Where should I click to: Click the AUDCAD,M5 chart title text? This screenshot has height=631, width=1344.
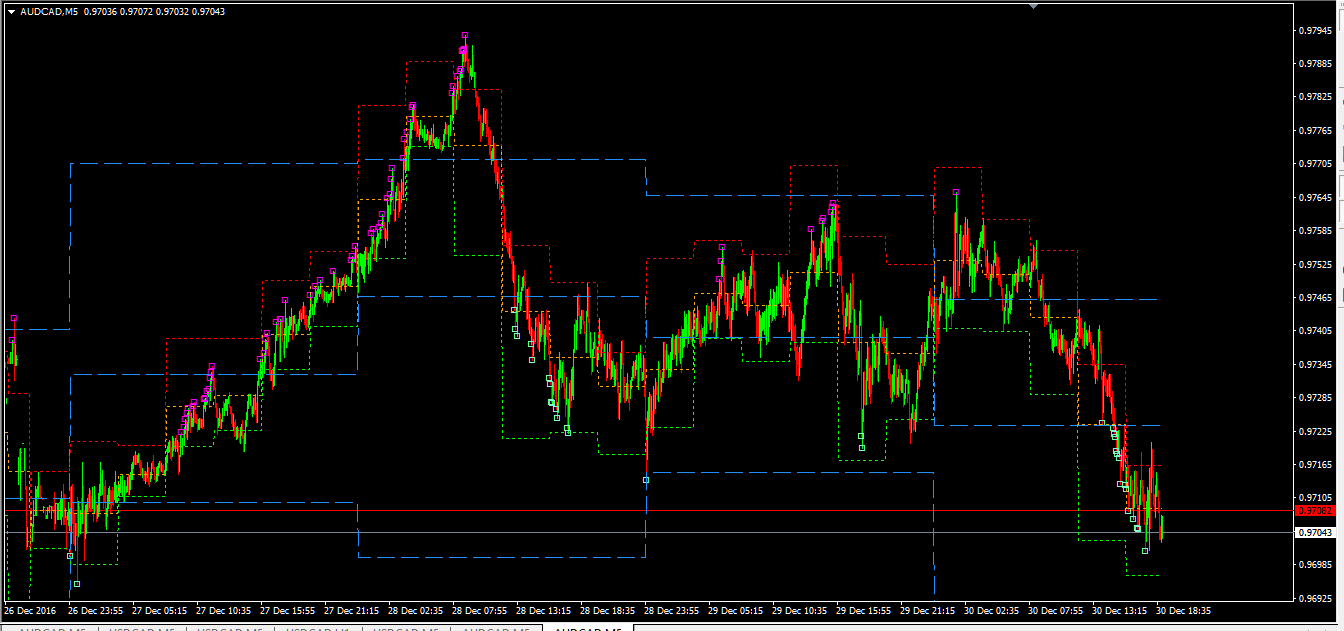49,12
